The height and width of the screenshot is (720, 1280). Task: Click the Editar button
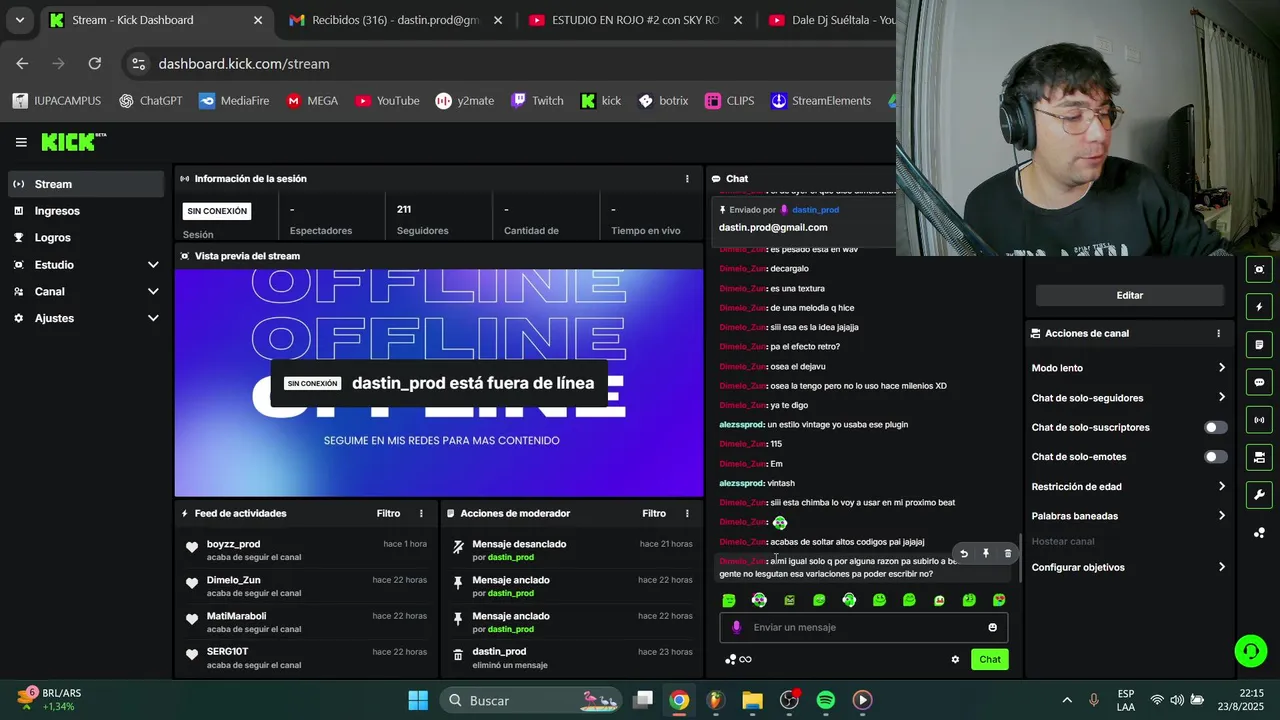click(1129, 296)
